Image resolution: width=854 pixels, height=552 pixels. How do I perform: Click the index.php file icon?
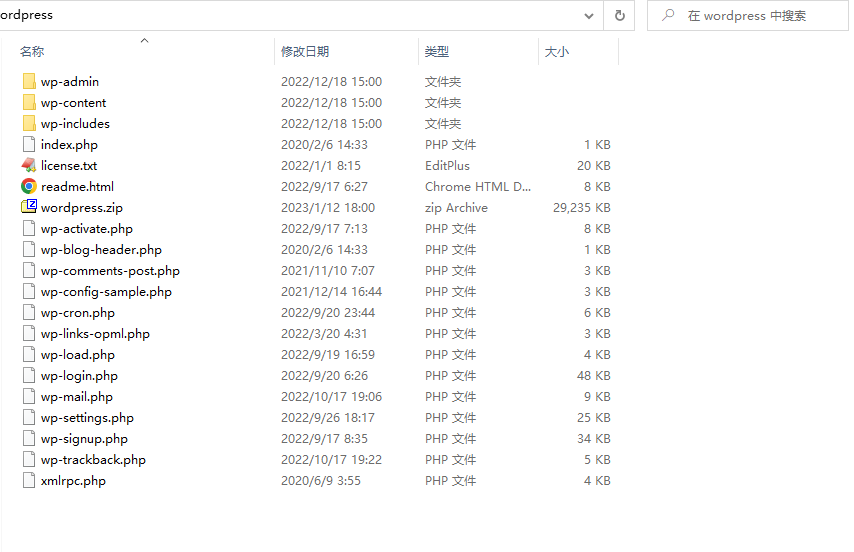click(x=29, y=144)
